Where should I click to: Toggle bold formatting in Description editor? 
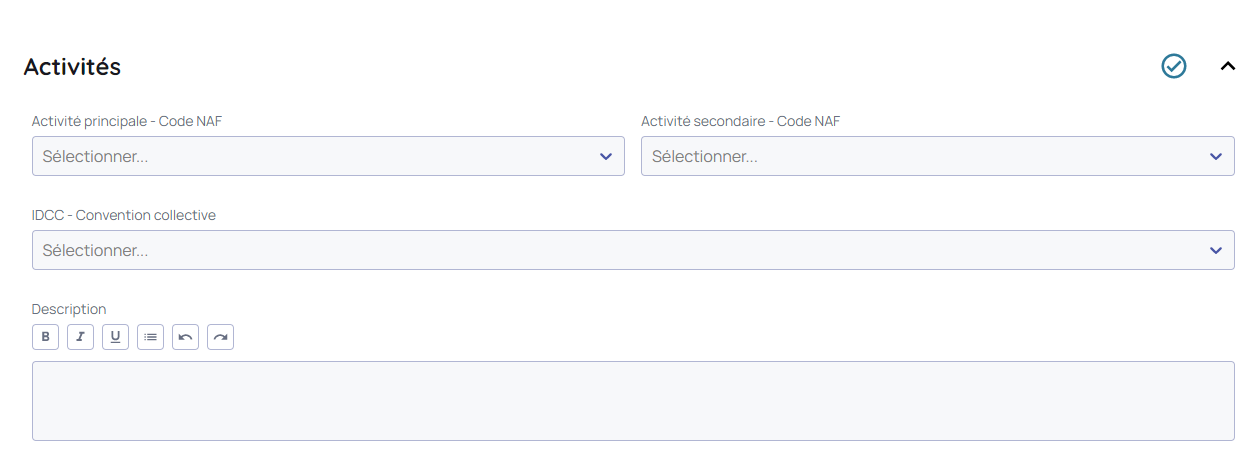pos(46,337)
